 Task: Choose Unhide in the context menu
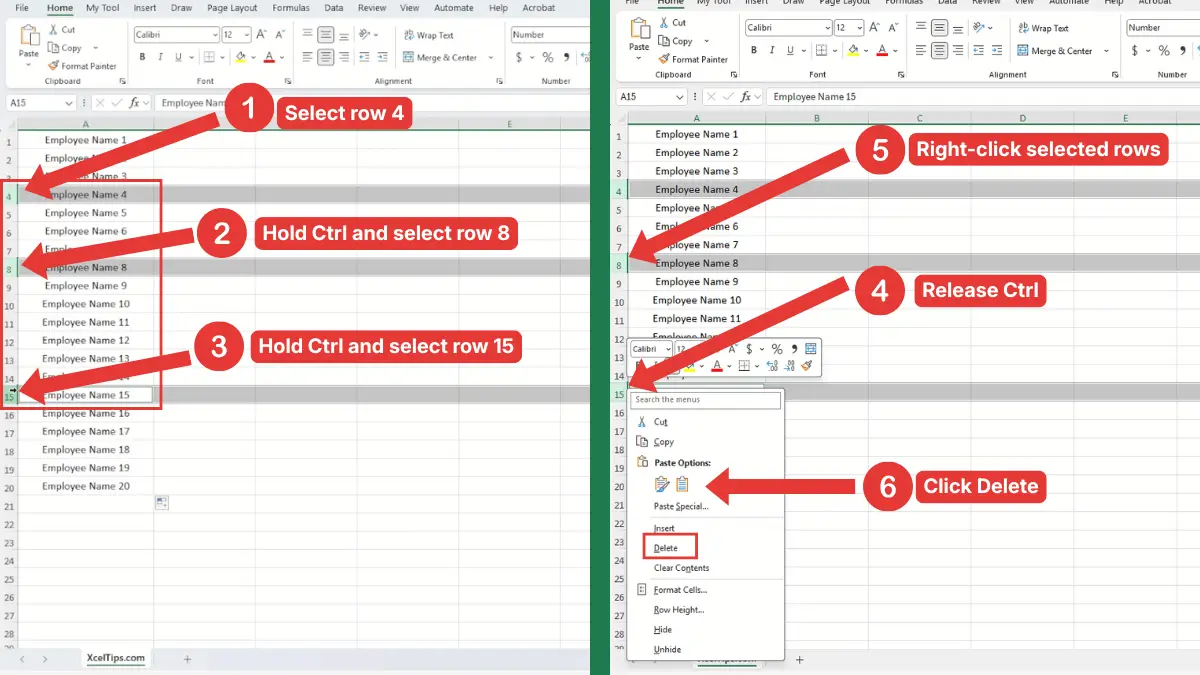coord(667,650)
